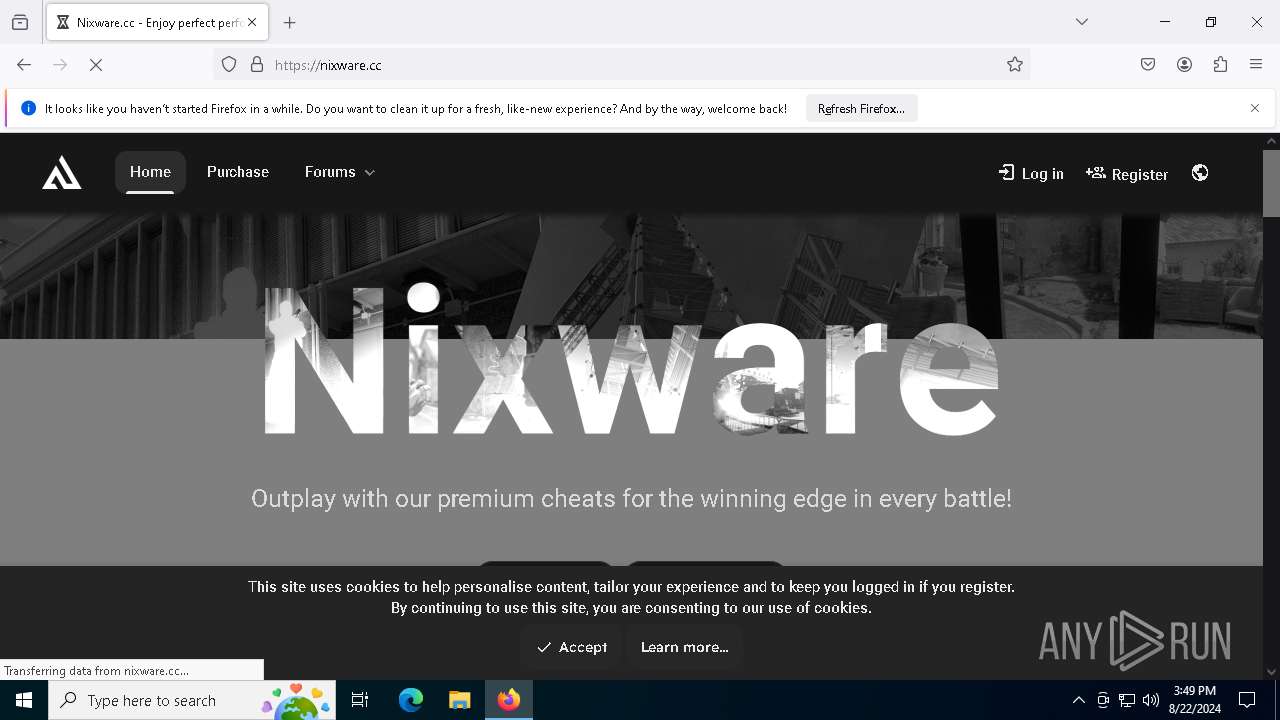1280x720 pixels.
Task: Click the tracking protection shield icon
Action: [229, 65]
